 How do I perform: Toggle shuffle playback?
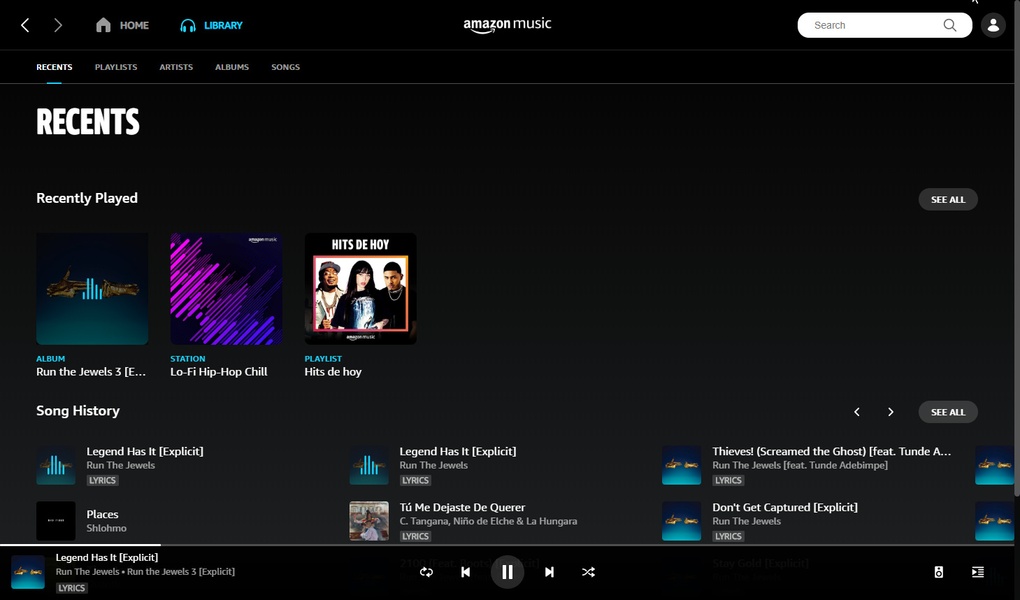(588, 572)
